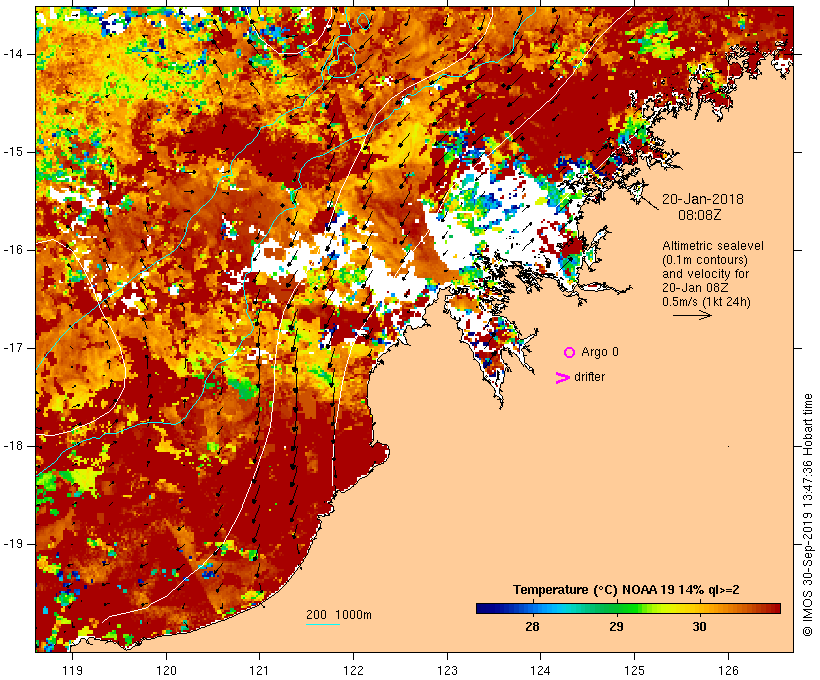Click the '200 1000m' depth contour label
This screenshot has height=680, width=820.
click(339, 615)
